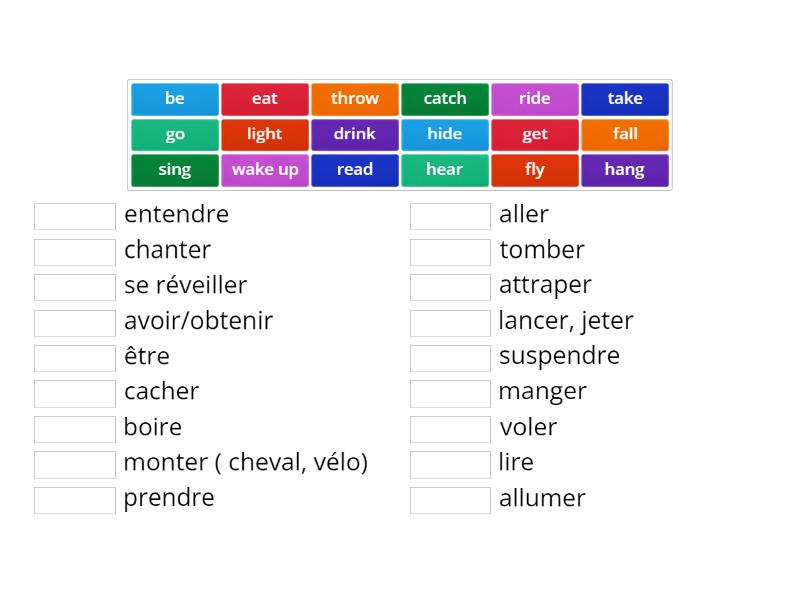800x600 pixels.
Task: Choose the 'hang' tile
Action: click(624, 170)
